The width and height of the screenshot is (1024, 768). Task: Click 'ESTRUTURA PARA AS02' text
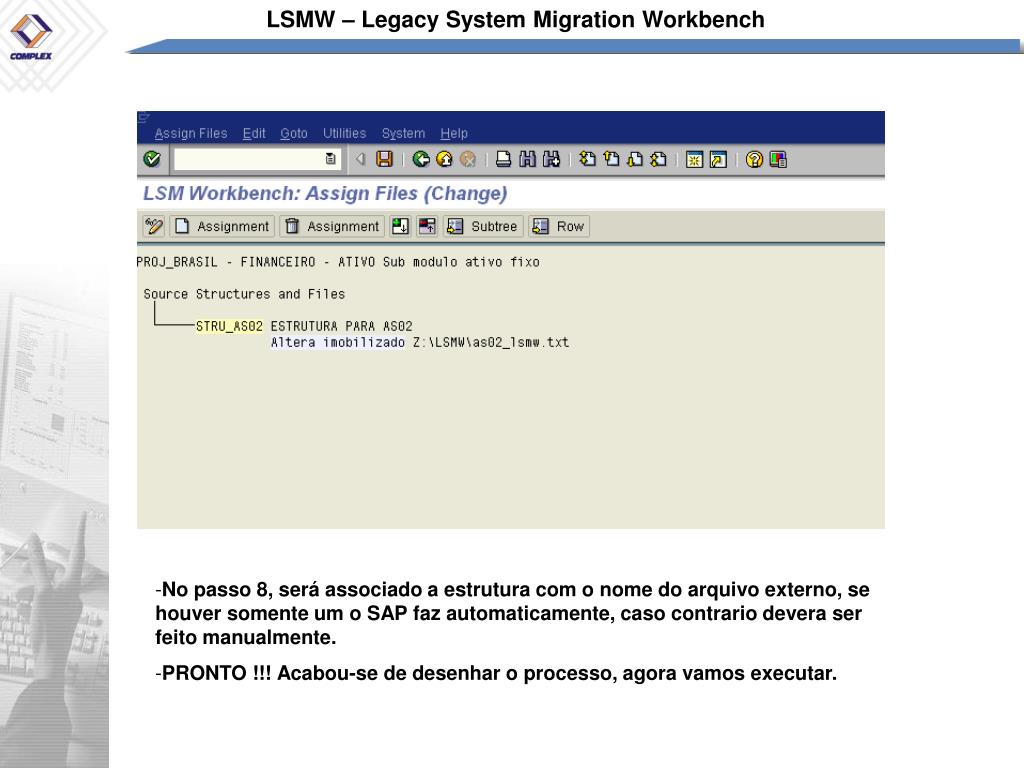click(x=342, y=326)
